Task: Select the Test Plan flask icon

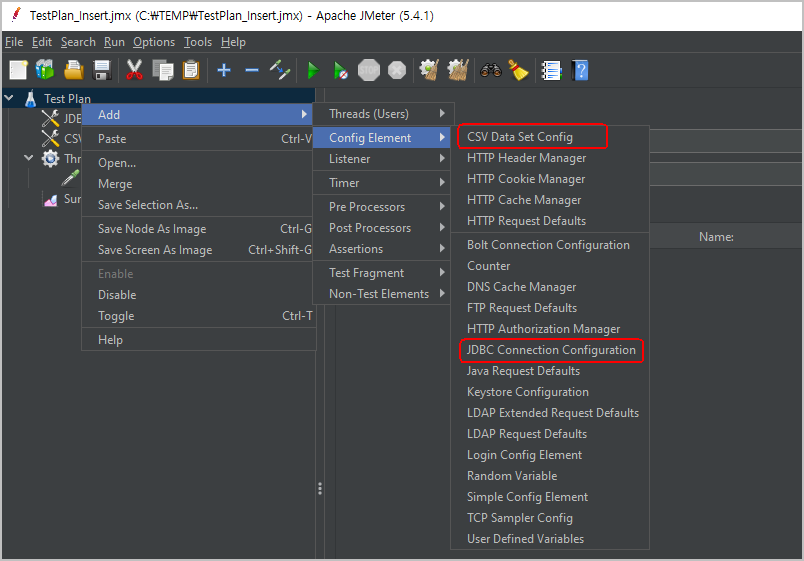Action: click(x=31, y=98)
